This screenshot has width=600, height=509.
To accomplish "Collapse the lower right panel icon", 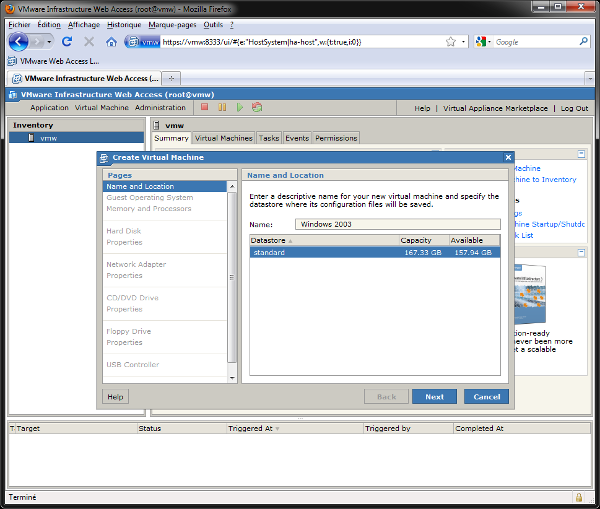I will (581, 253).
